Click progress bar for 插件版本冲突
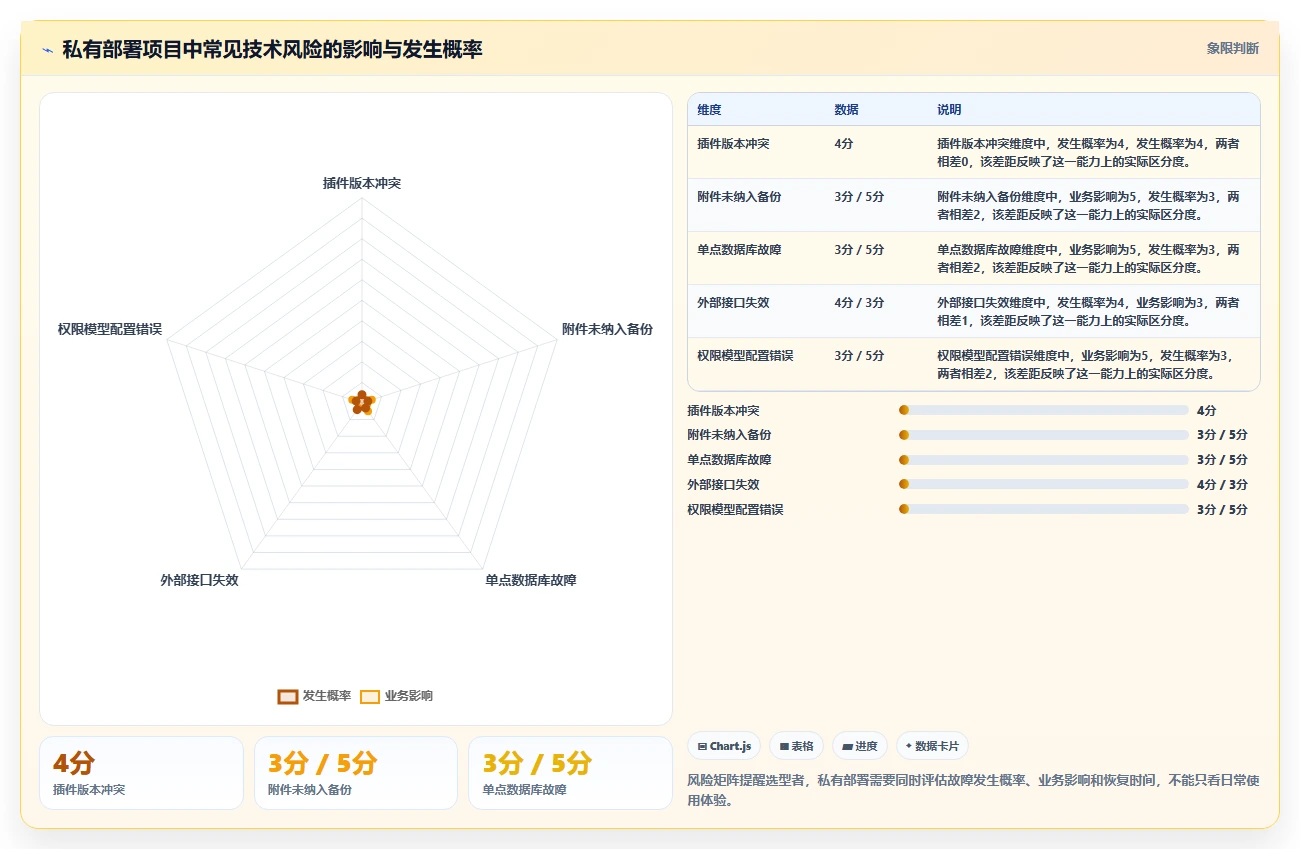This screenshot has width=1300, height=849. click(x=1044, y=410)
